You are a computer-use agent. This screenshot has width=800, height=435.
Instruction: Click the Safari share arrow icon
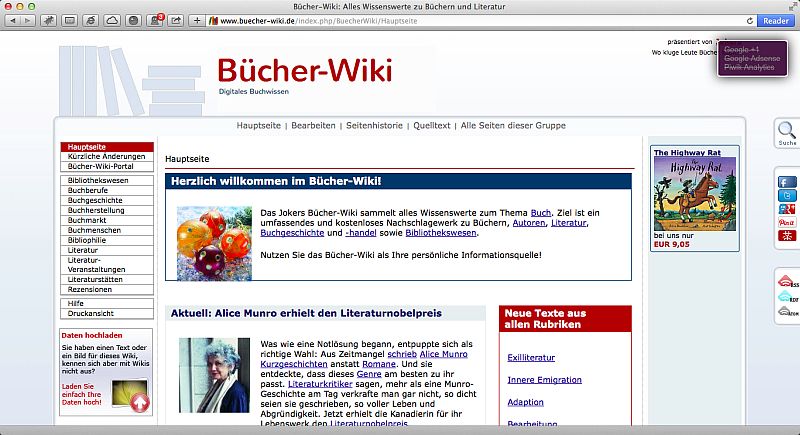(x=177, y=20)
